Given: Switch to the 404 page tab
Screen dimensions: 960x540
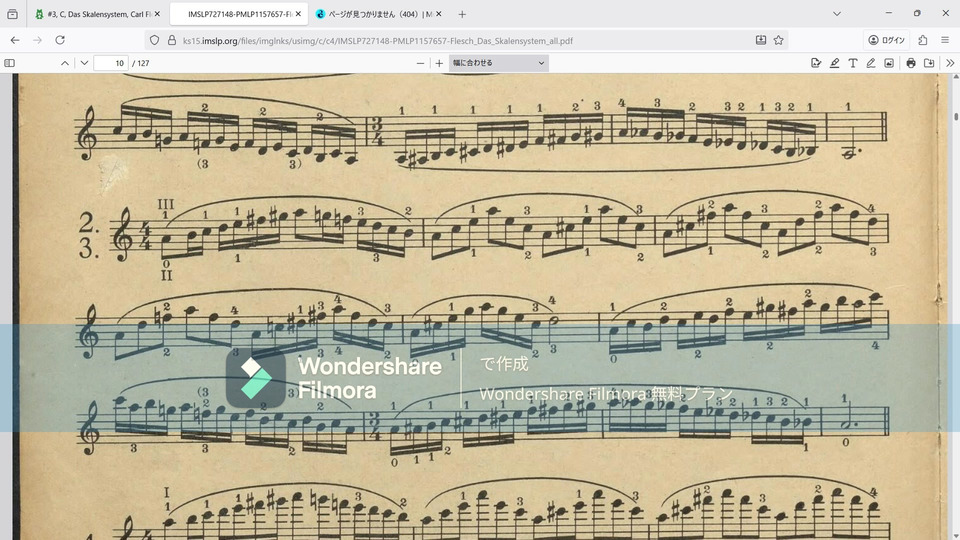Looking at the screenshot, I should click(x=380, y=14).
